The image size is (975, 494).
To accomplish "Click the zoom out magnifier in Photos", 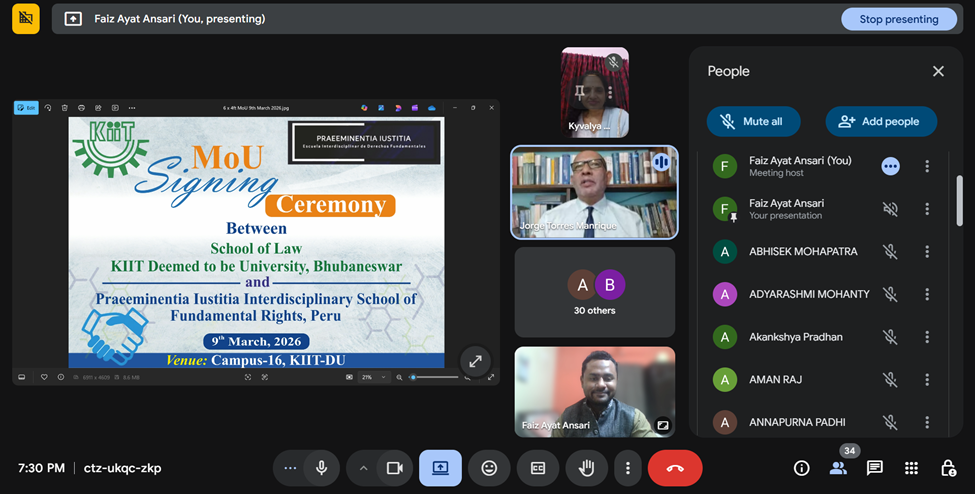I will pyautogui.click(x=399, y=377).
